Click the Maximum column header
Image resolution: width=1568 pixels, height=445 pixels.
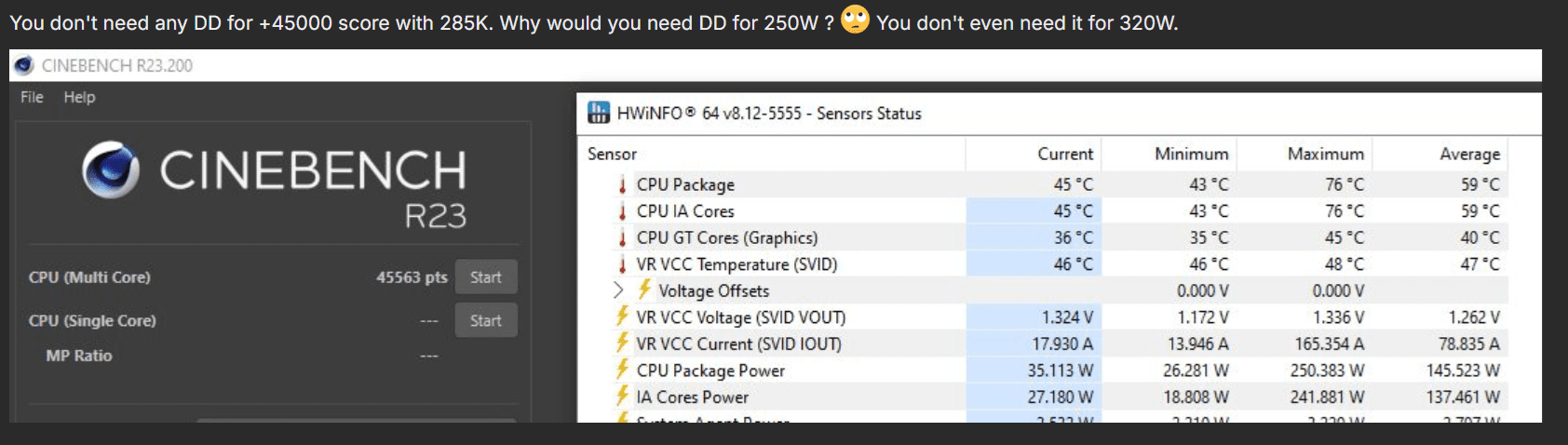1325,155
